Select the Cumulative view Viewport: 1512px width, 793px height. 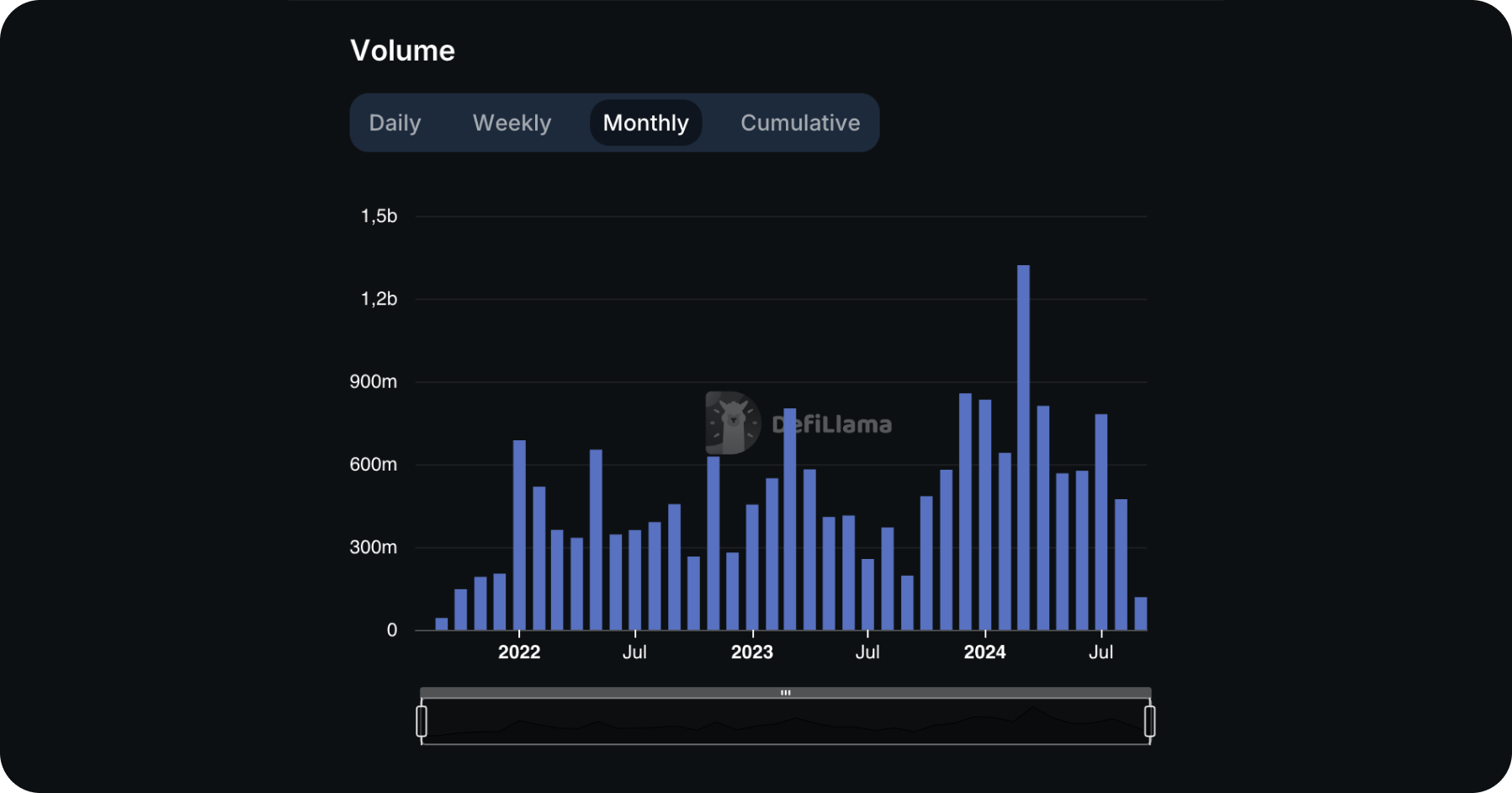point(799,123)
